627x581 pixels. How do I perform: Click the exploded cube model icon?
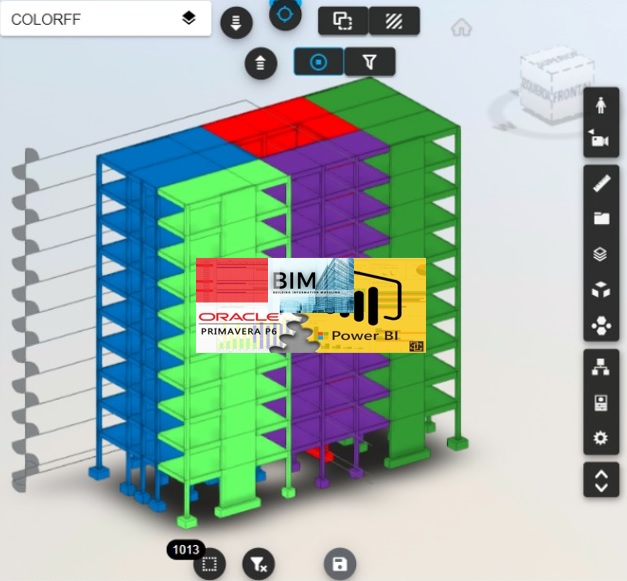point(601,290)
